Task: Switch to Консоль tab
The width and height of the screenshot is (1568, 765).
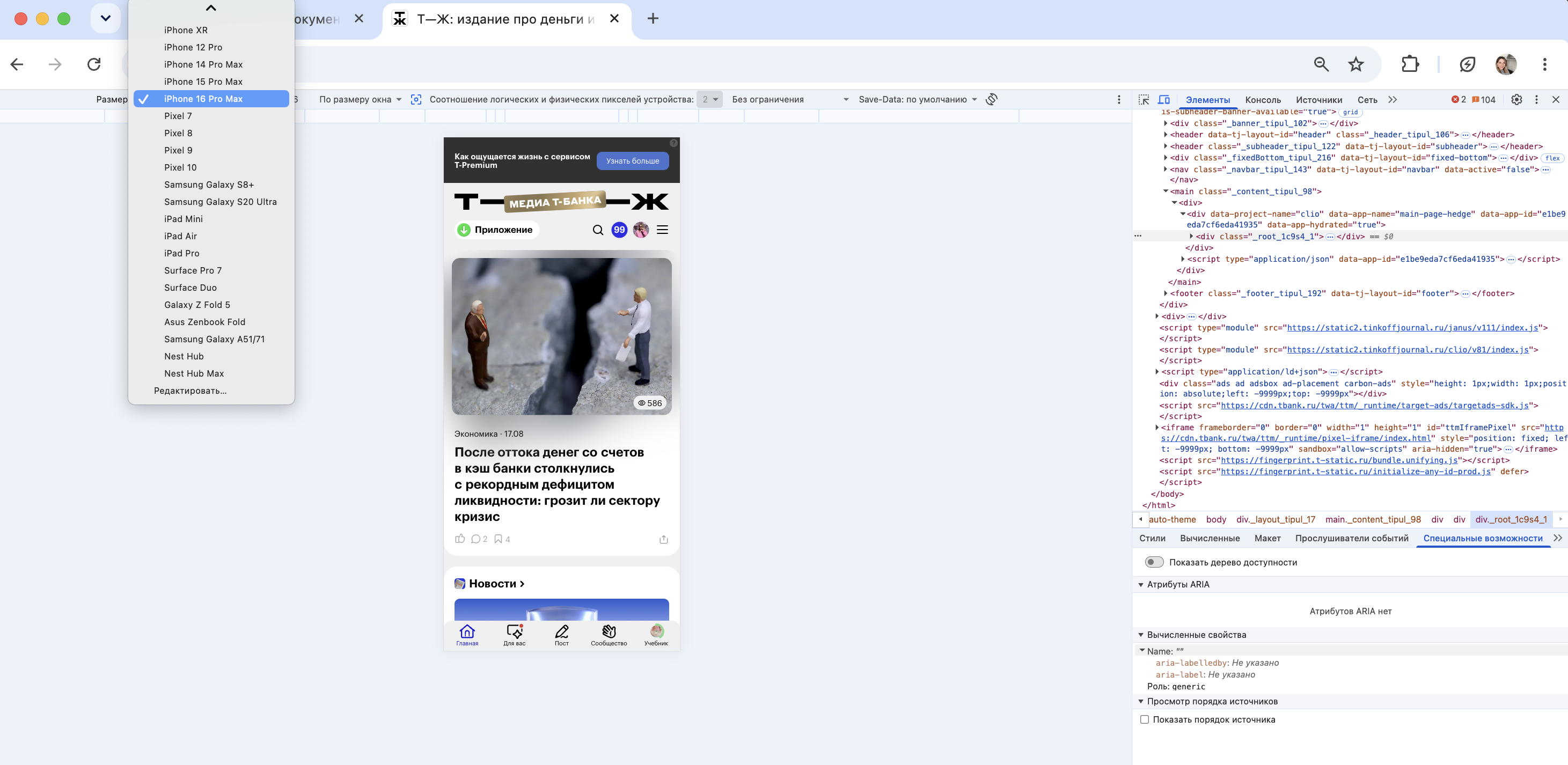Action: 1263,100
